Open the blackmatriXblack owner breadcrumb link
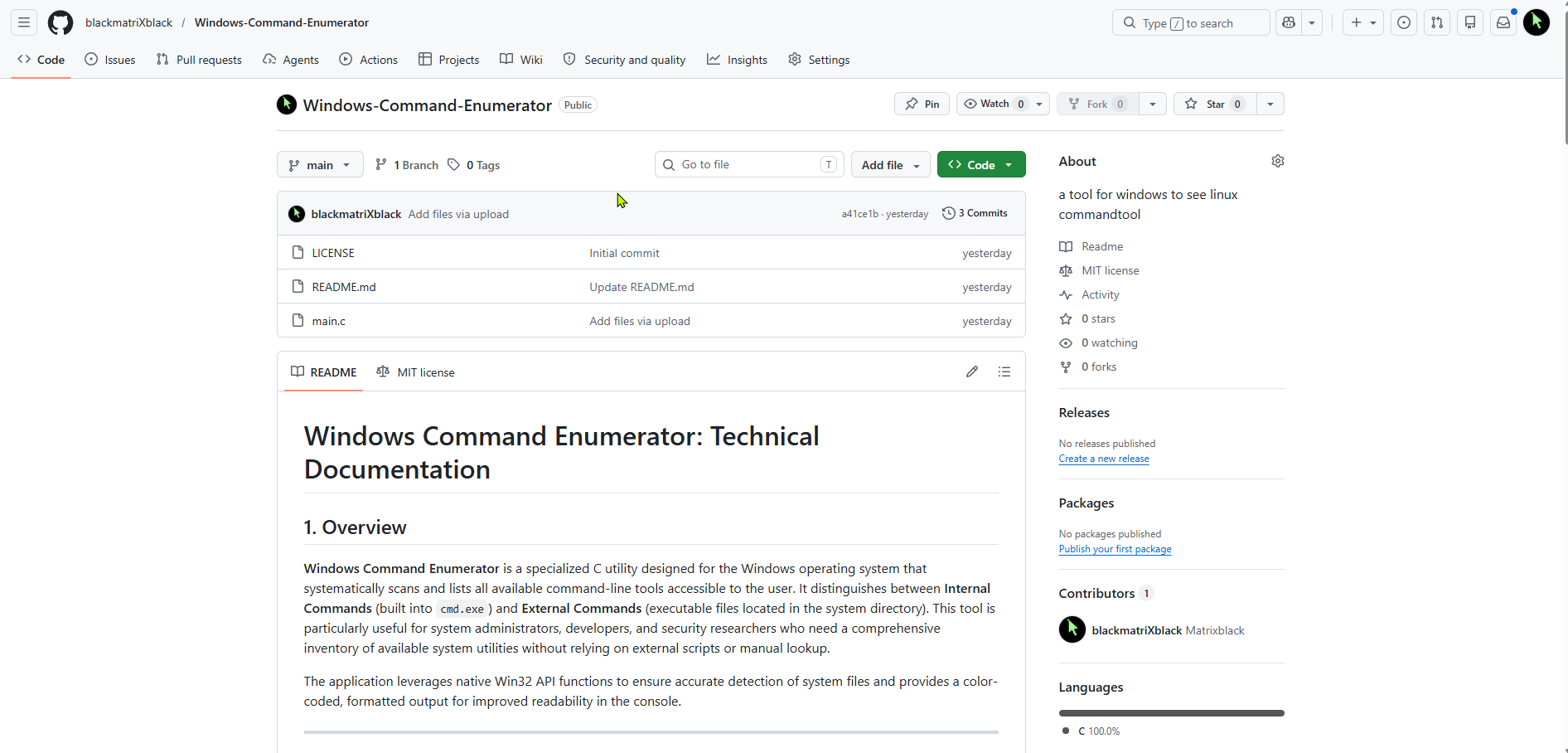 click(129, 22)
